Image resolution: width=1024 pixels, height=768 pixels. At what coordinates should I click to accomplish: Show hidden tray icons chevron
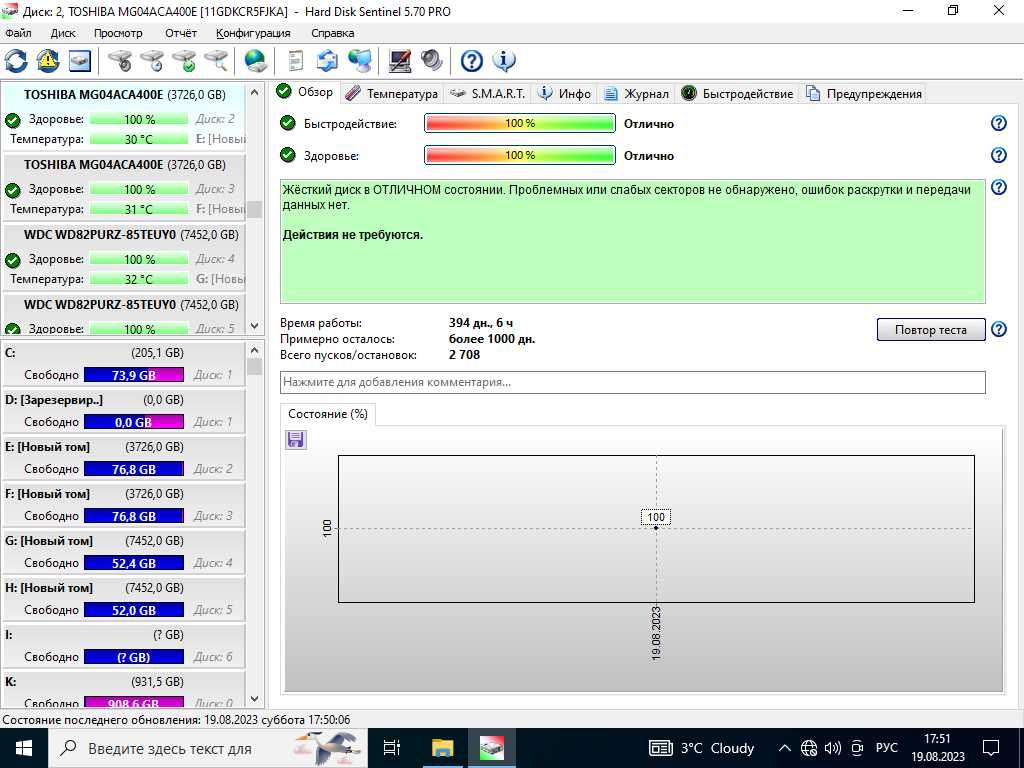(786, 748)
